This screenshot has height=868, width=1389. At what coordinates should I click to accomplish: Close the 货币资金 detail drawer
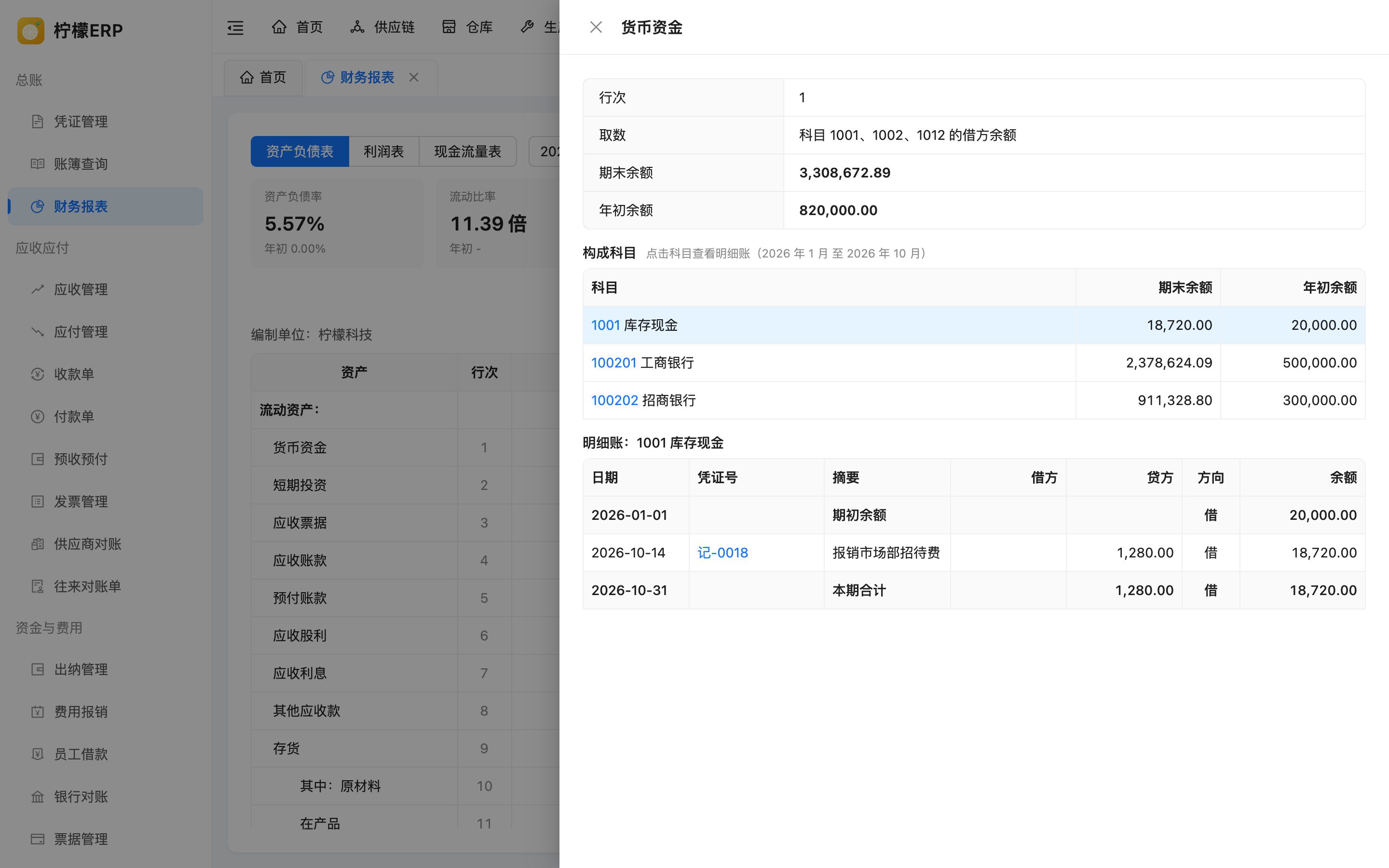[596, 27]
